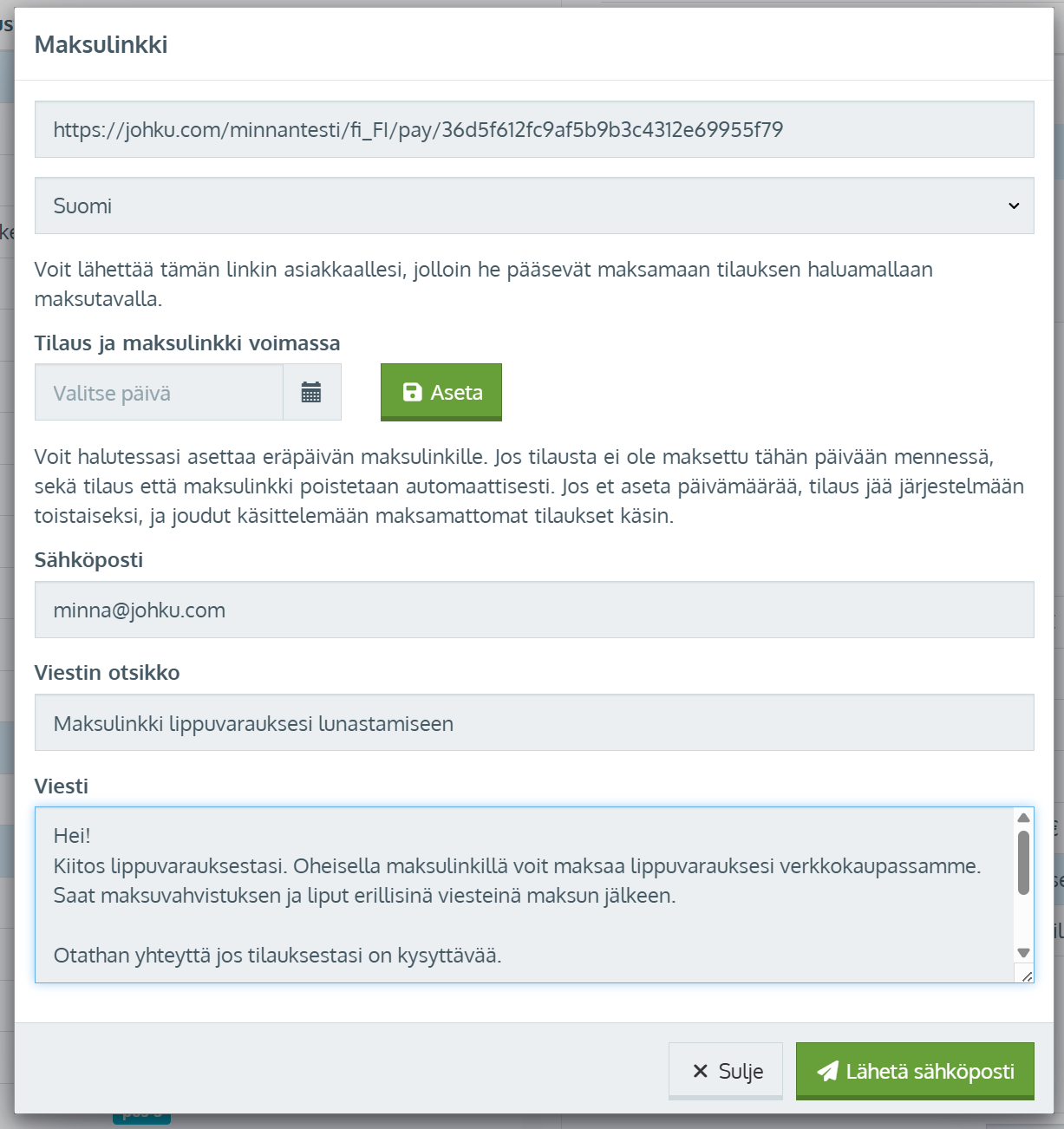This screenshot has width=1064, height=1129.
Task: Click the chevron arrow of language selector
Action: [x=1014, y=206]
